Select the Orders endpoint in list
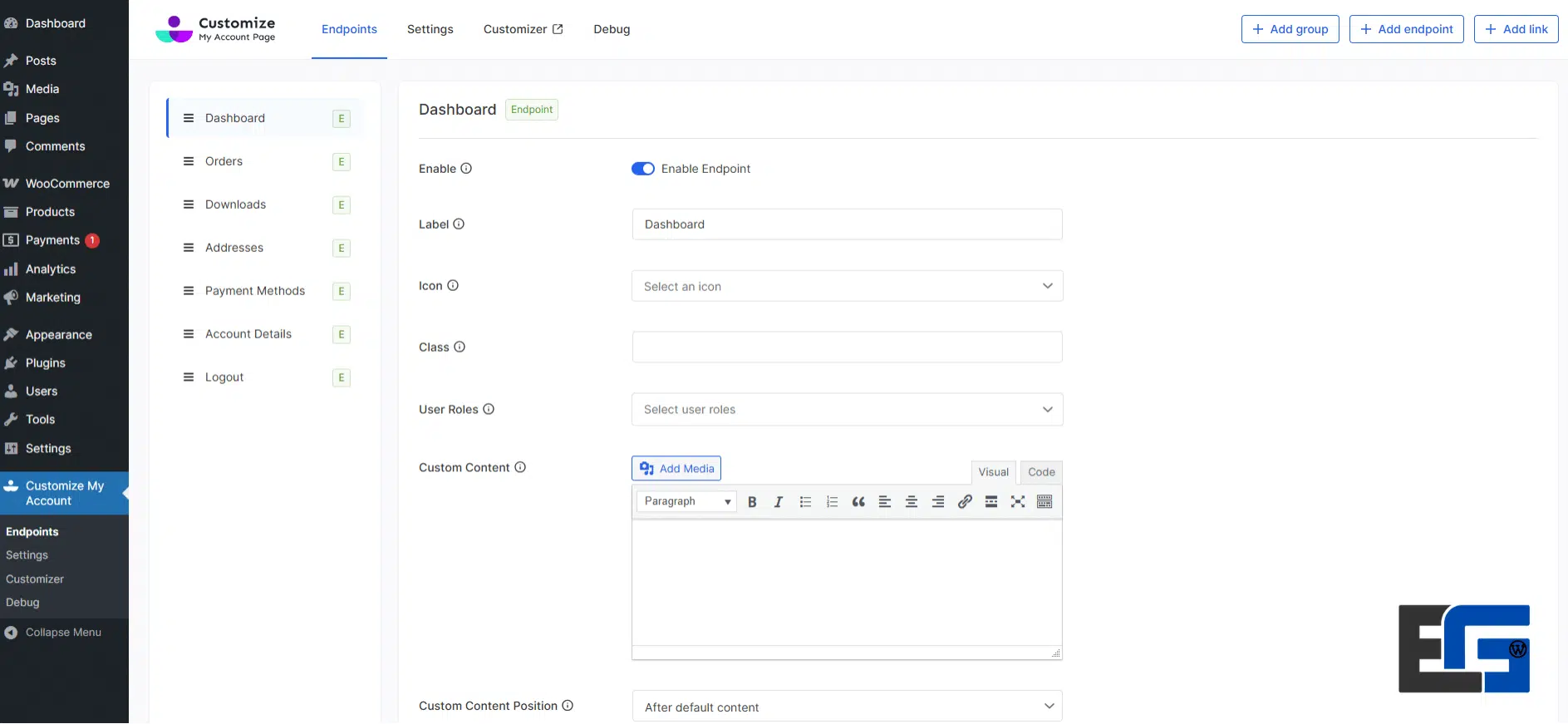Viewport: 1568px width, 724px height. (x=224, y=161)
